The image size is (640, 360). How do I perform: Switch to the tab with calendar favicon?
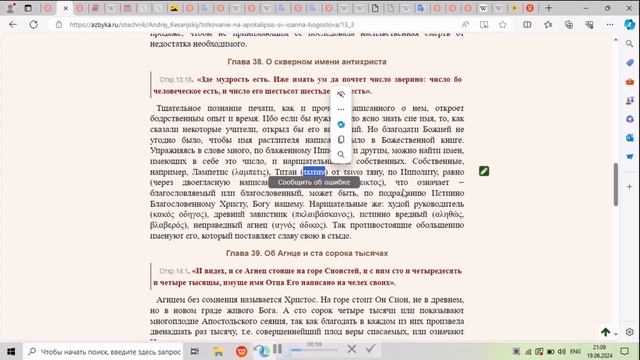127,8
